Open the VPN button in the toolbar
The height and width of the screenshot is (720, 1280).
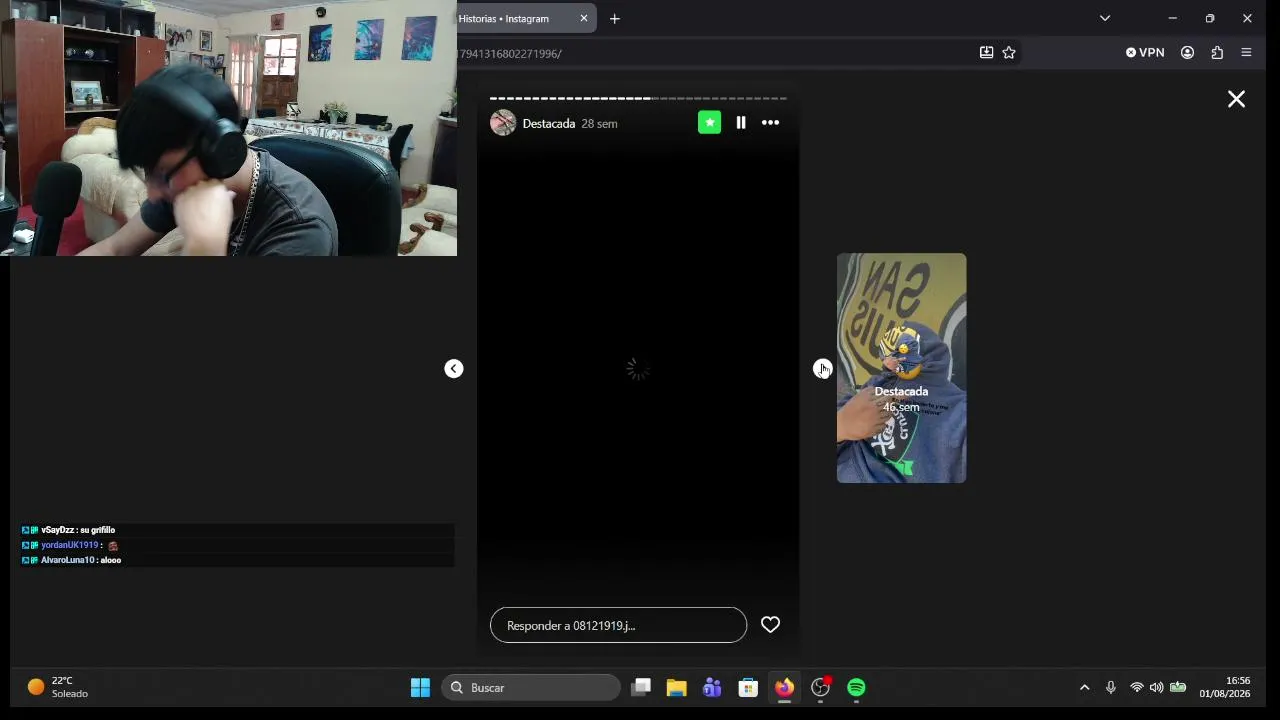[1145, 53]
